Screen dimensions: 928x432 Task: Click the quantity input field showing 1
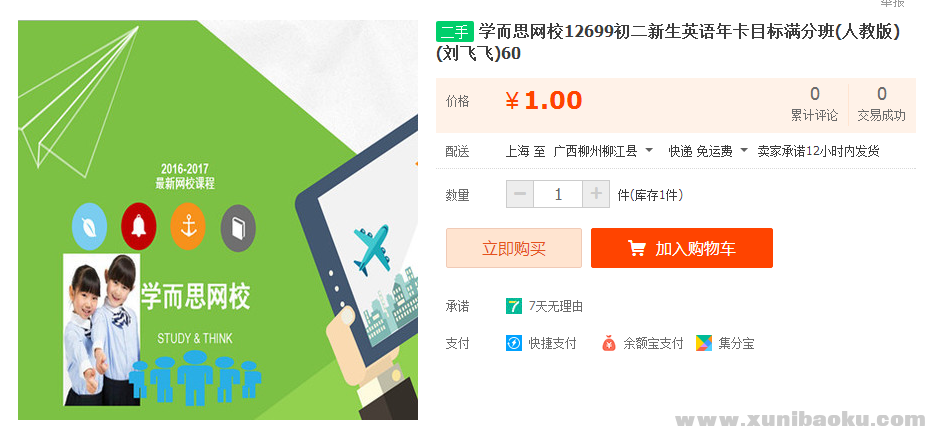point(558,194)
